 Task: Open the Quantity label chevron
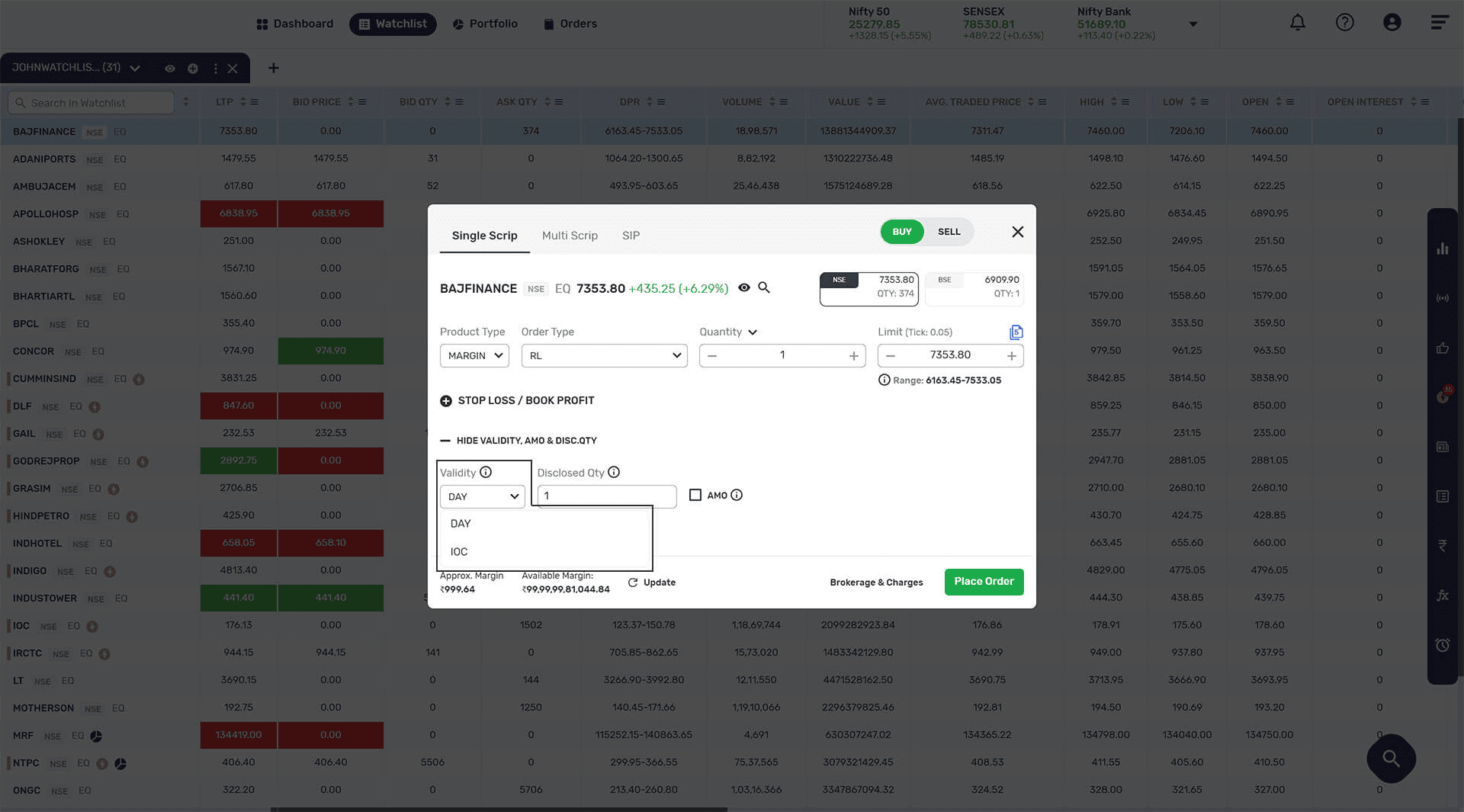753,332
